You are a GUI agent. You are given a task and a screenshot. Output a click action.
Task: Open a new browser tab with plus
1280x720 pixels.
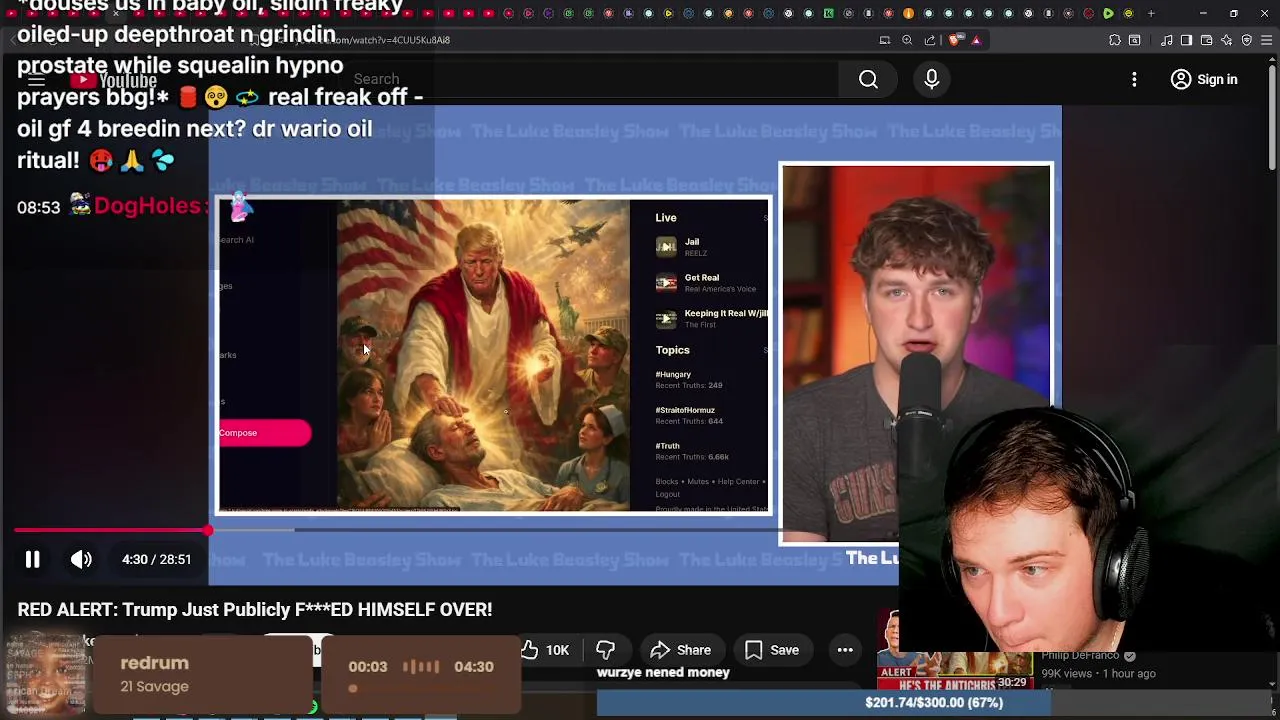pos(1151,14)
